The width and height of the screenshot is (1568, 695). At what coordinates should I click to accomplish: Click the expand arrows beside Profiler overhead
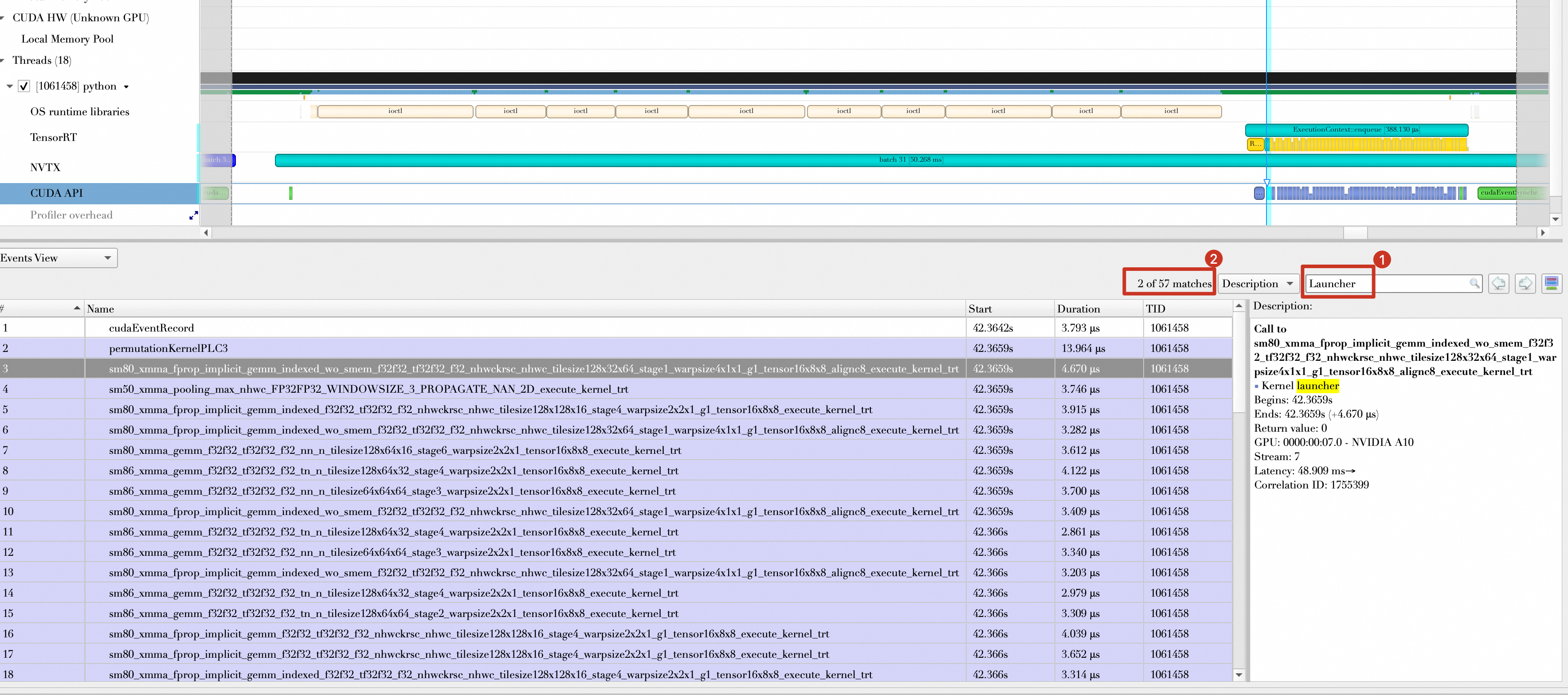pyautogui.click(x=194, y=215)
